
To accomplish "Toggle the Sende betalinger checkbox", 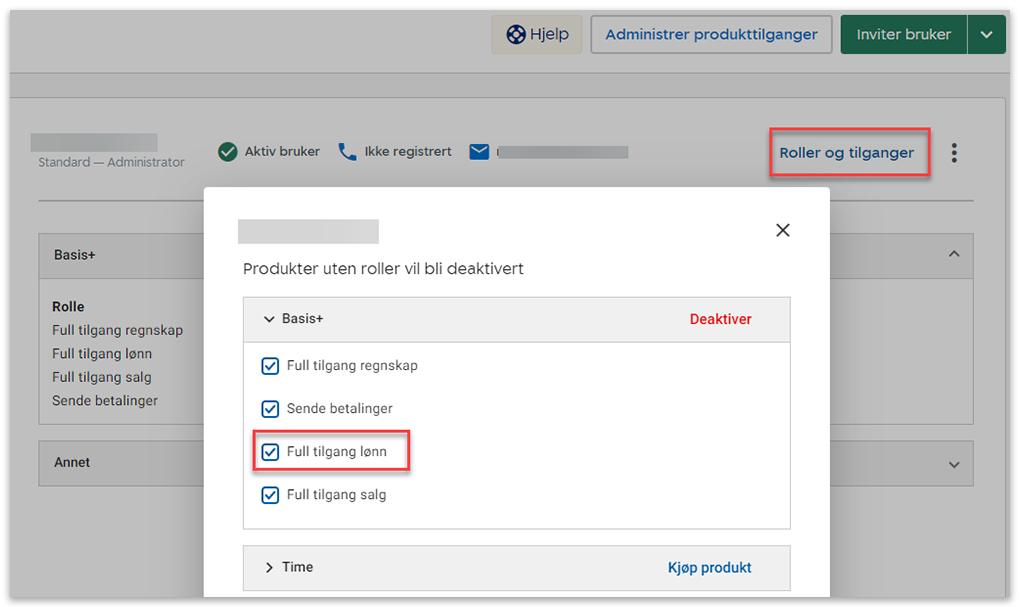I will tap(270, 409).
